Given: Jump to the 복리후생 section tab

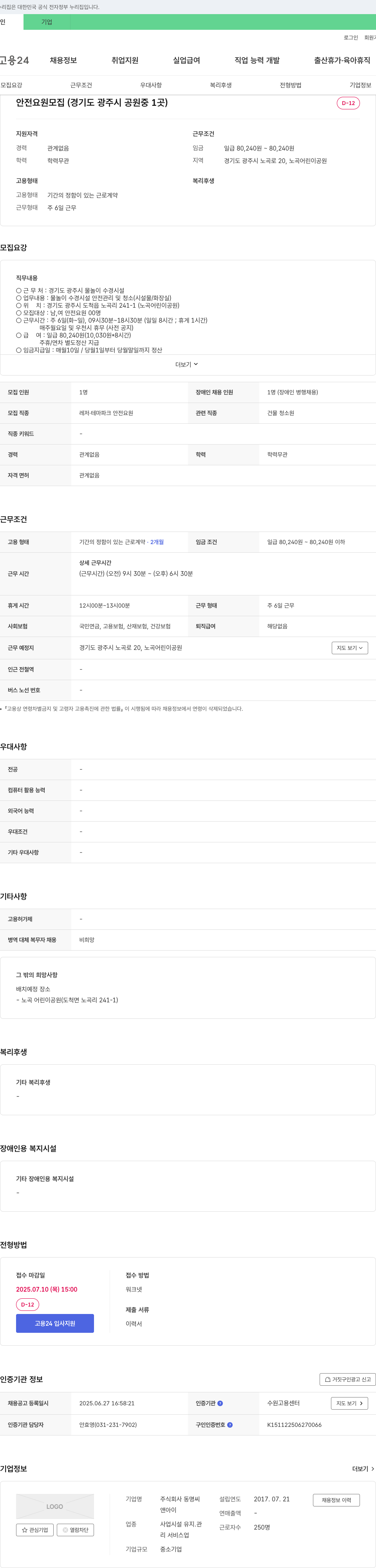Looking at the screenshot, I should [x=221, y=85].
